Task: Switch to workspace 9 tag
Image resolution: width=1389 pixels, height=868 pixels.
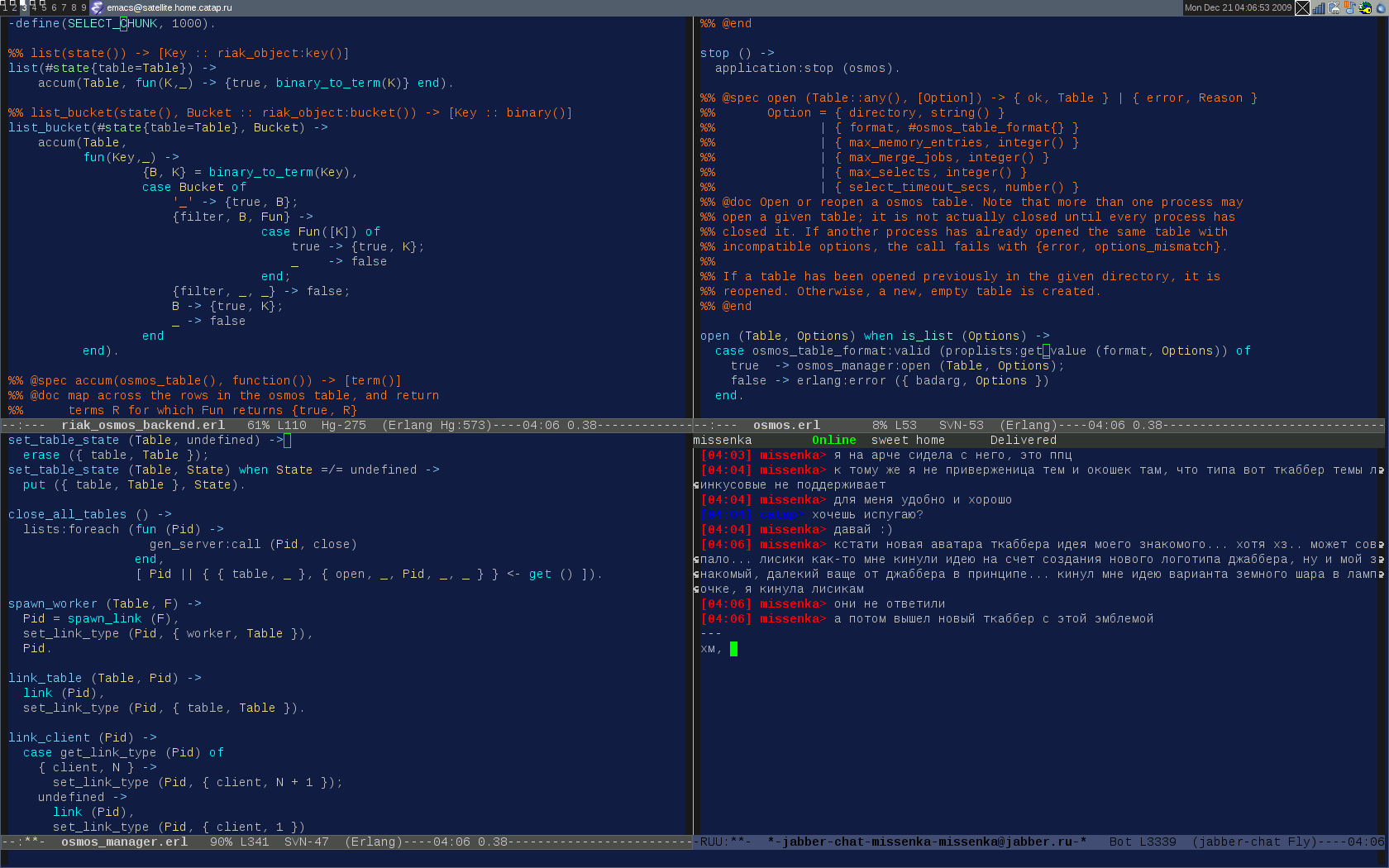Action: tap(84, 7)
